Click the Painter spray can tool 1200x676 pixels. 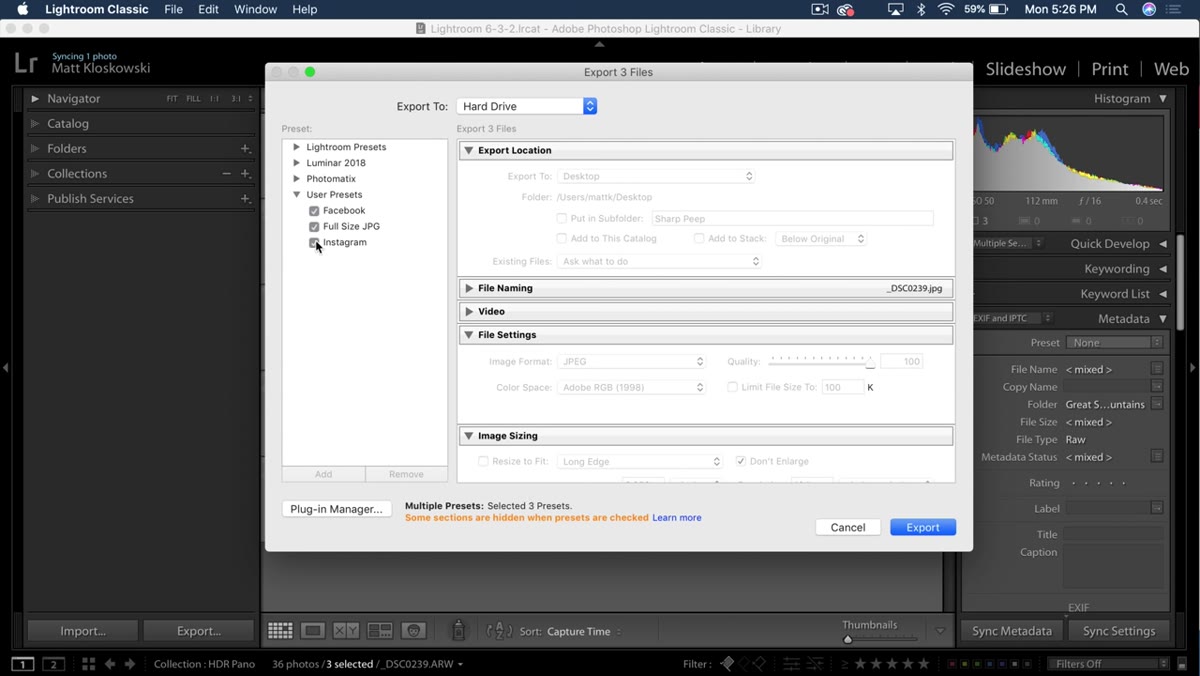459,631
